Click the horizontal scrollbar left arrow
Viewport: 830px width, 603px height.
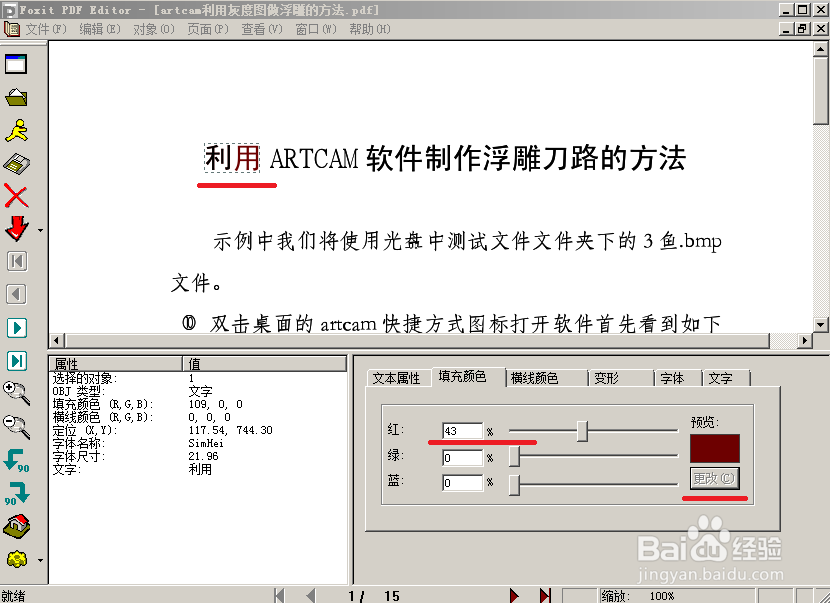57,340
